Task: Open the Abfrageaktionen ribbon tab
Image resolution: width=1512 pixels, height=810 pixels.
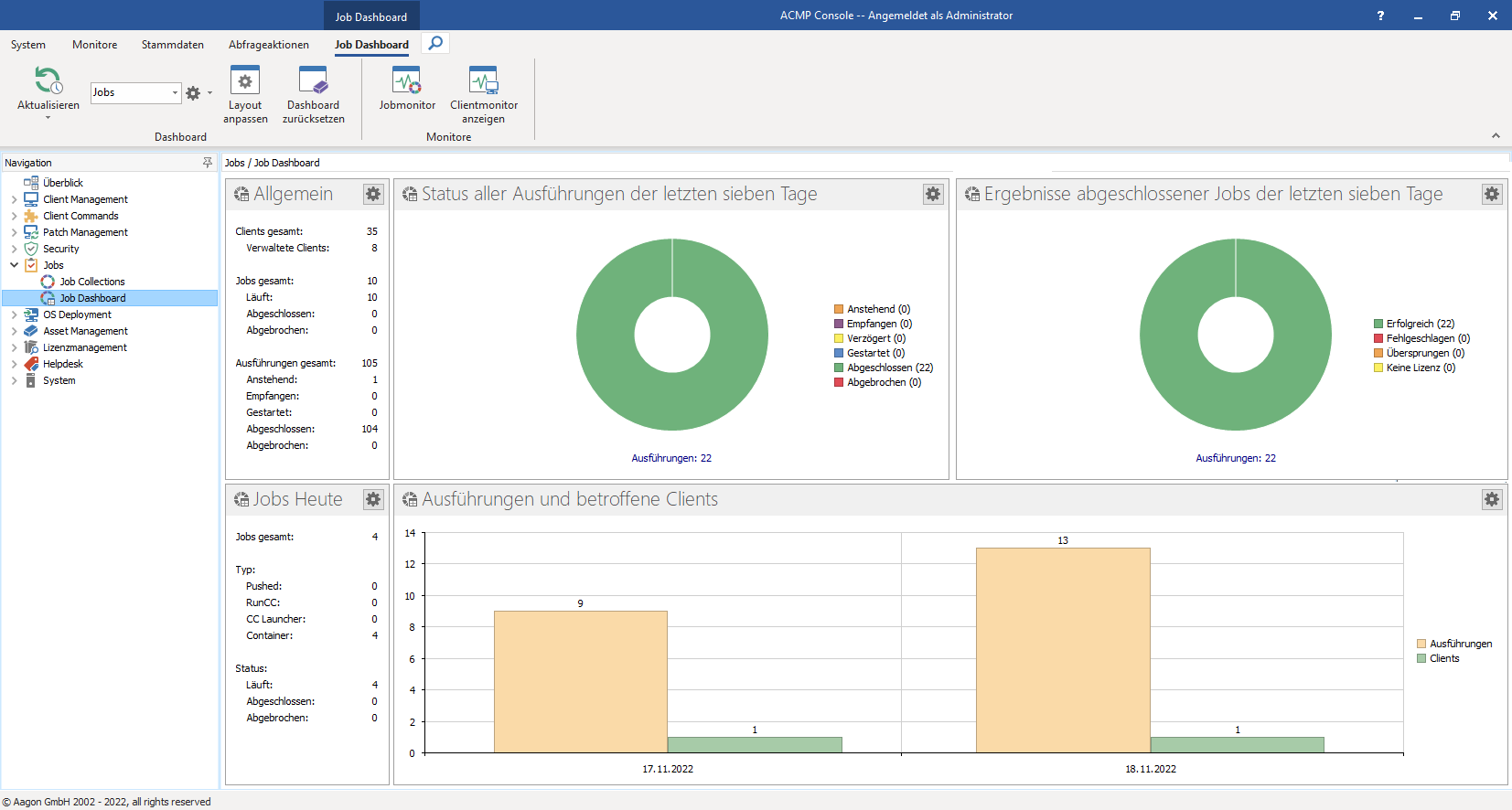Action: tap(269, 45)
